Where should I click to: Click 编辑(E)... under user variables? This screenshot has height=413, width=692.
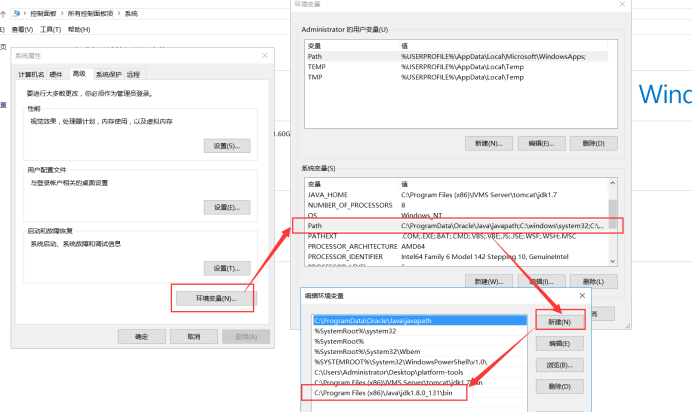[541, 143]
